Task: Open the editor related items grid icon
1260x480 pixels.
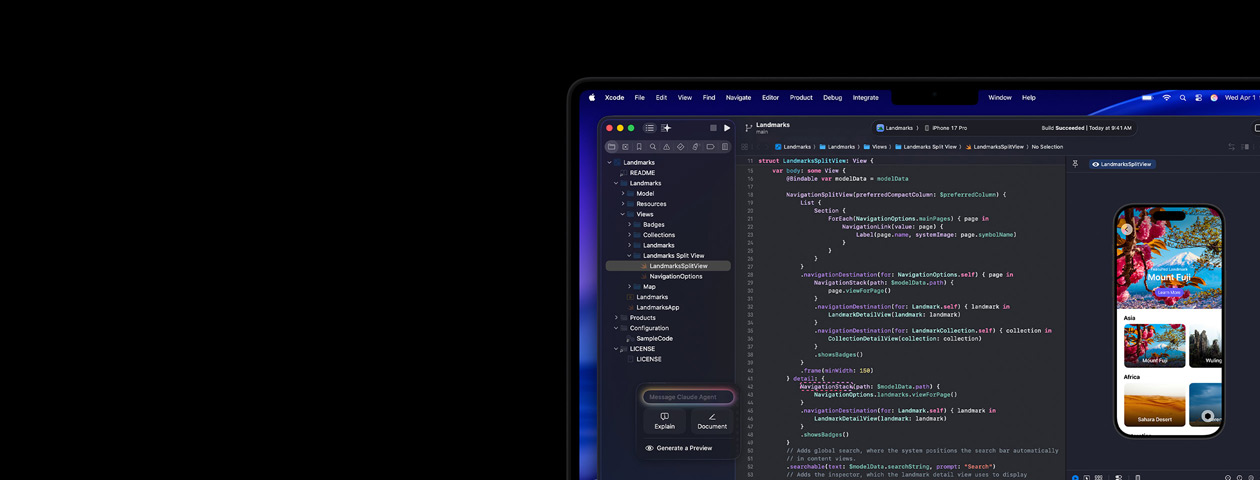Action: tap(745, 147)
